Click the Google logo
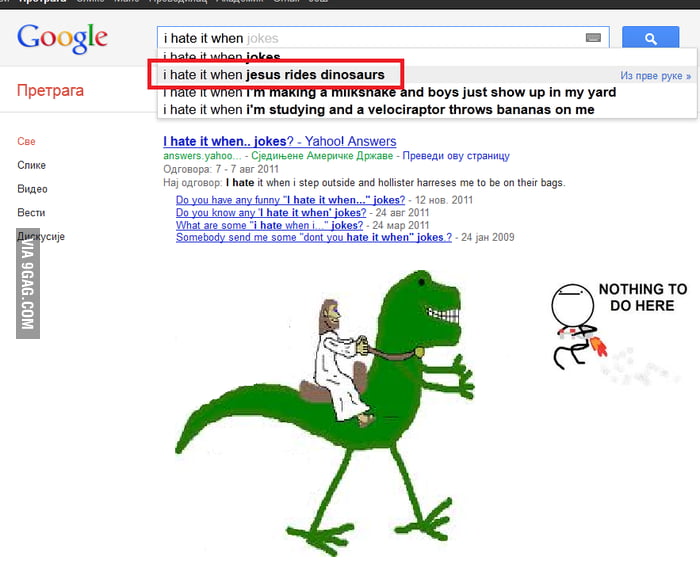This screenshot has height=568, width=700. click(x=62, y=39)
